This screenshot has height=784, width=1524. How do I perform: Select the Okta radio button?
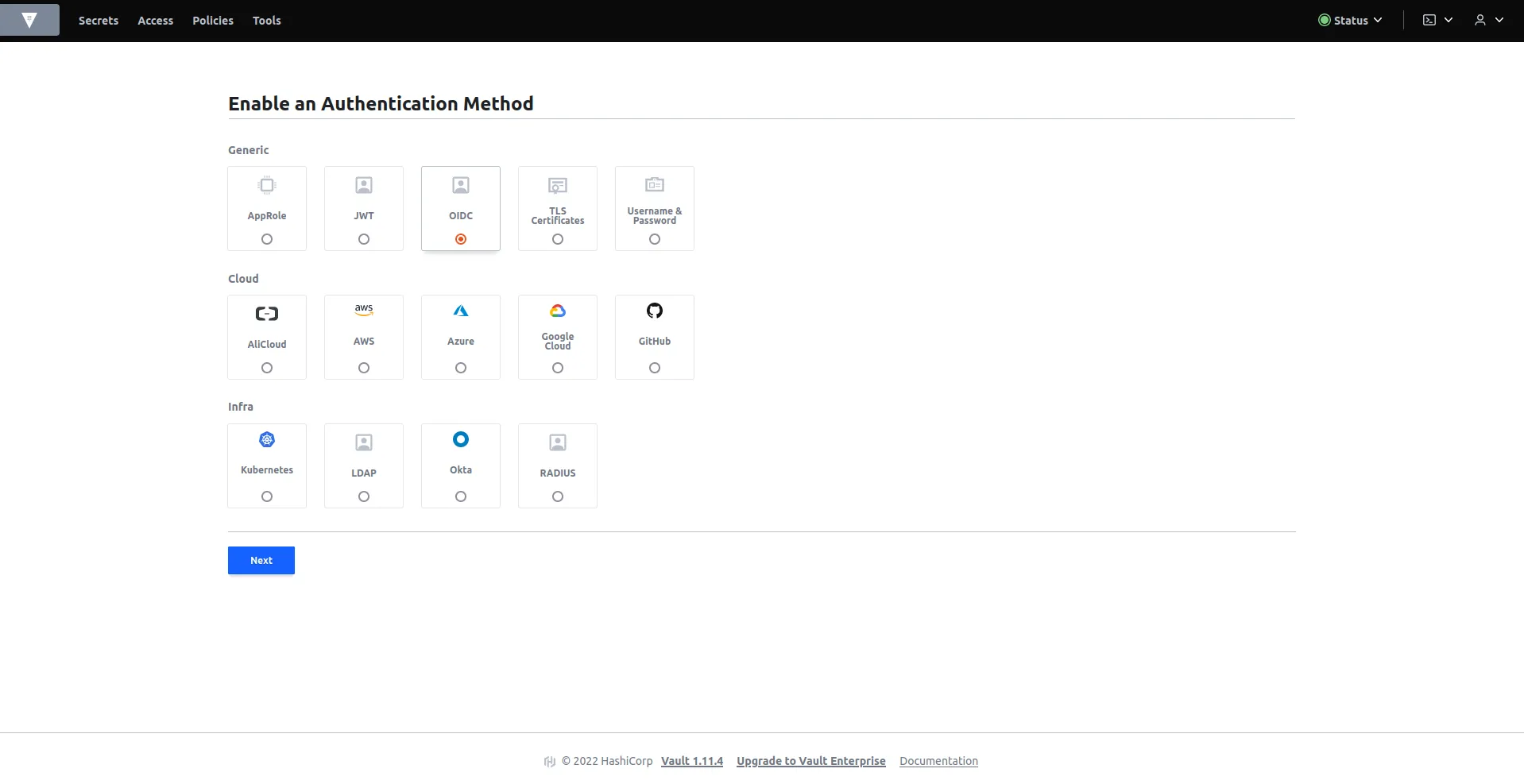[x=461, y=496]
